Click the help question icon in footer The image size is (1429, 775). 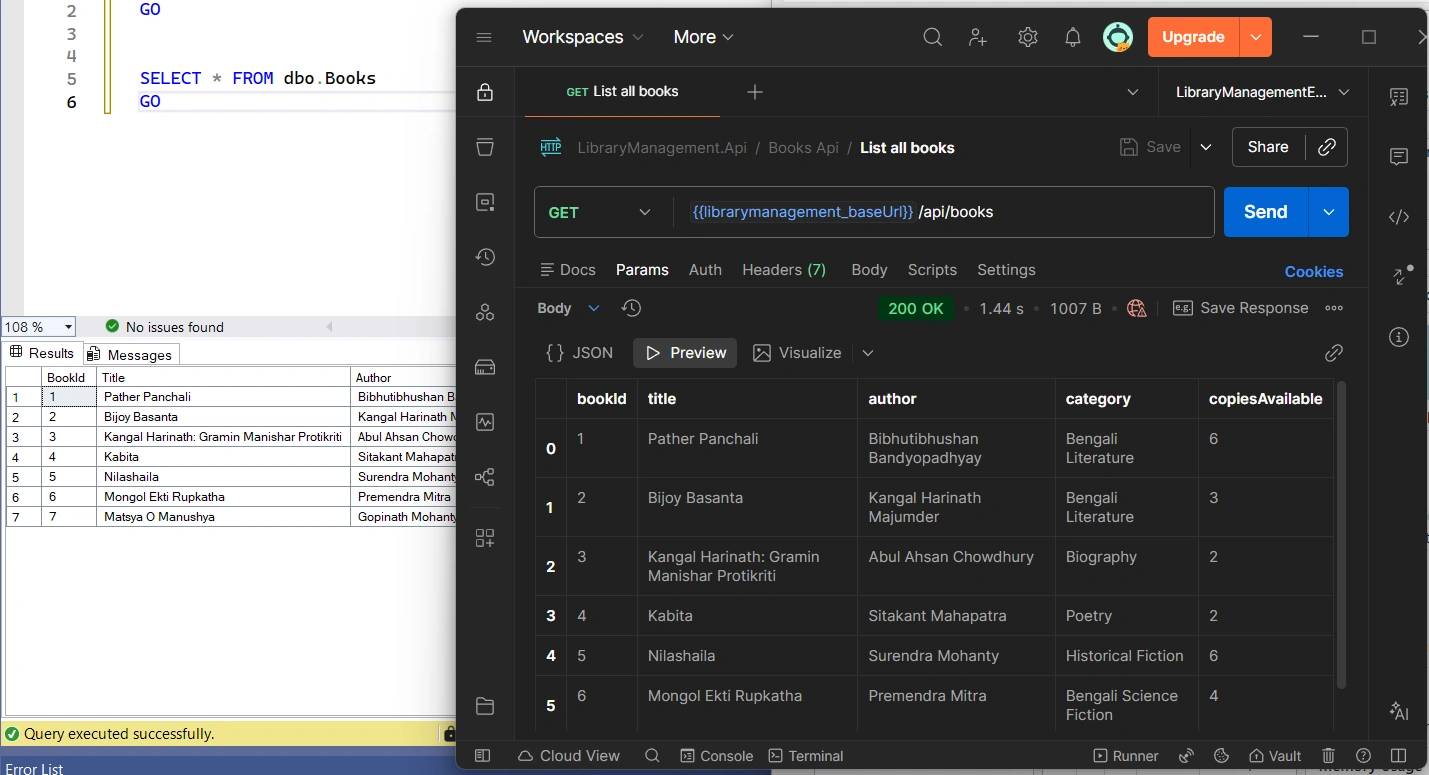(x=1363, y=756)
